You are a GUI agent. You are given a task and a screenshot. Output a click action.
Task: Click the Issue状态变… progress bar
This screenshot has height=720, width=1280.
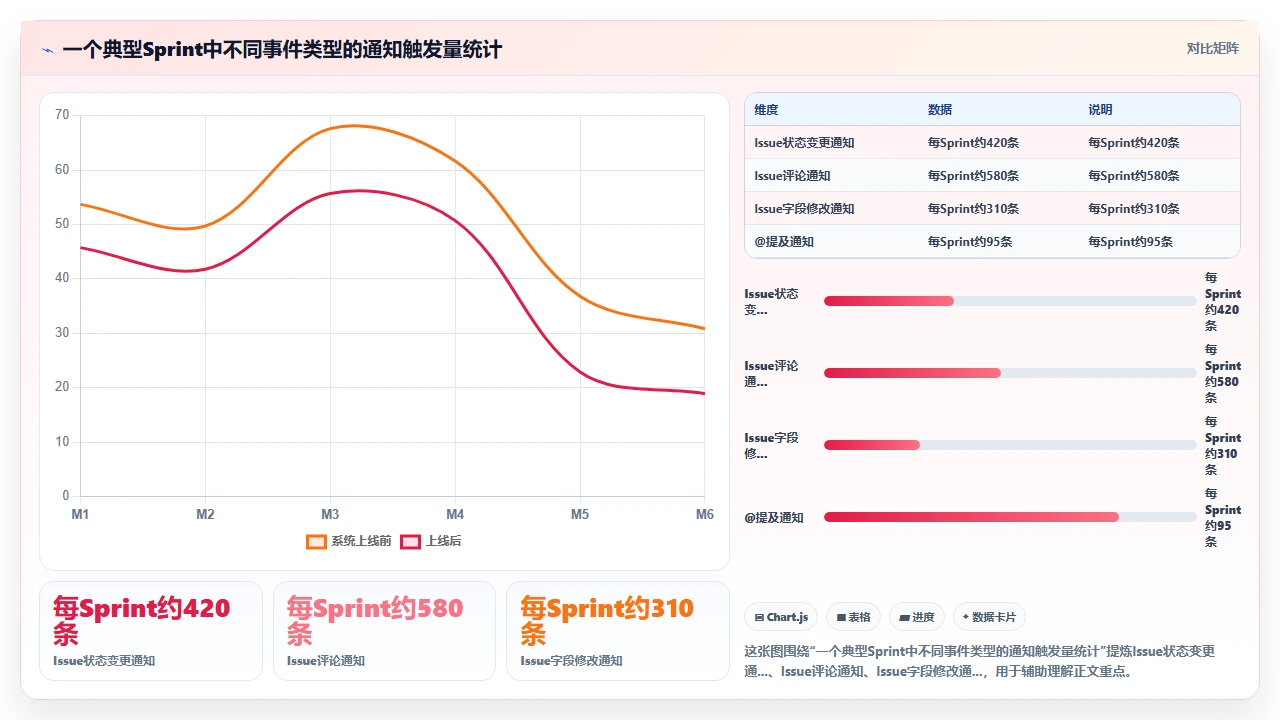tap(1010, 301)
